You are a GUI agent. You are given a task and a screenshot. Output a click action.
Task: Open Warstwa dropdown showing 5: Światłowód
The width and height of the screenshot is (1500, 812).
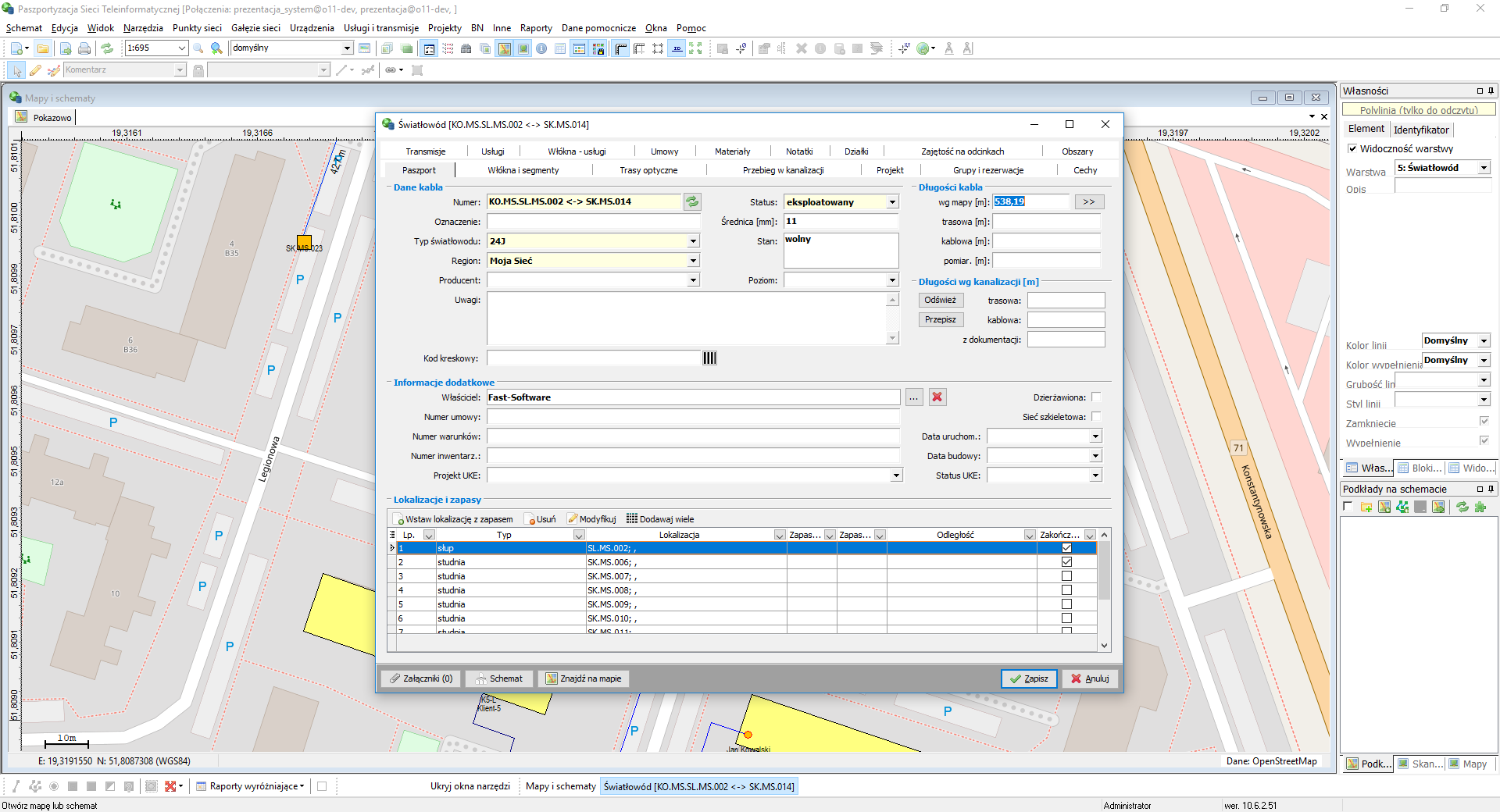[1484, 168]
